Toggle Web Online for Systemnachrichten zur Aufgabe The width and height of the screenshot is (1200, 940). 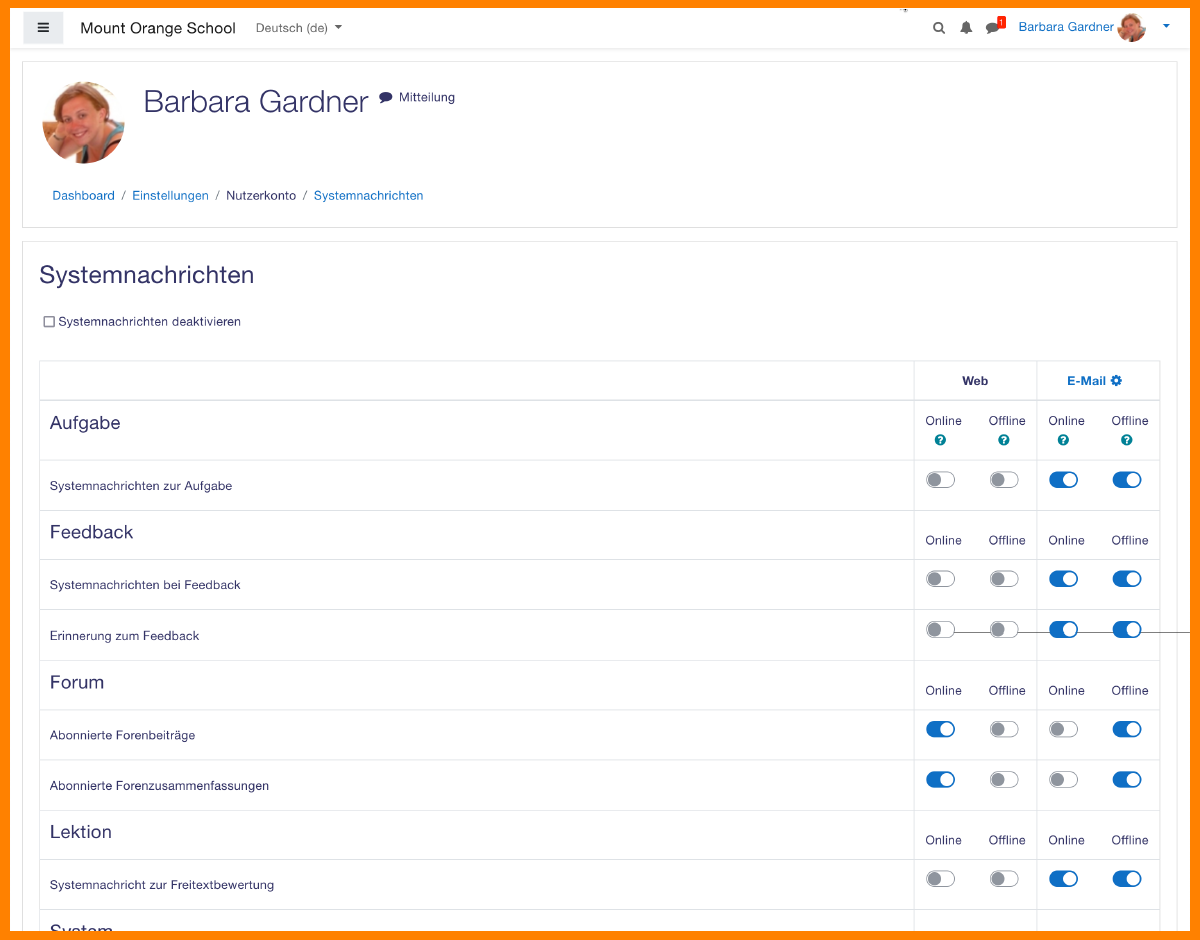941,480
